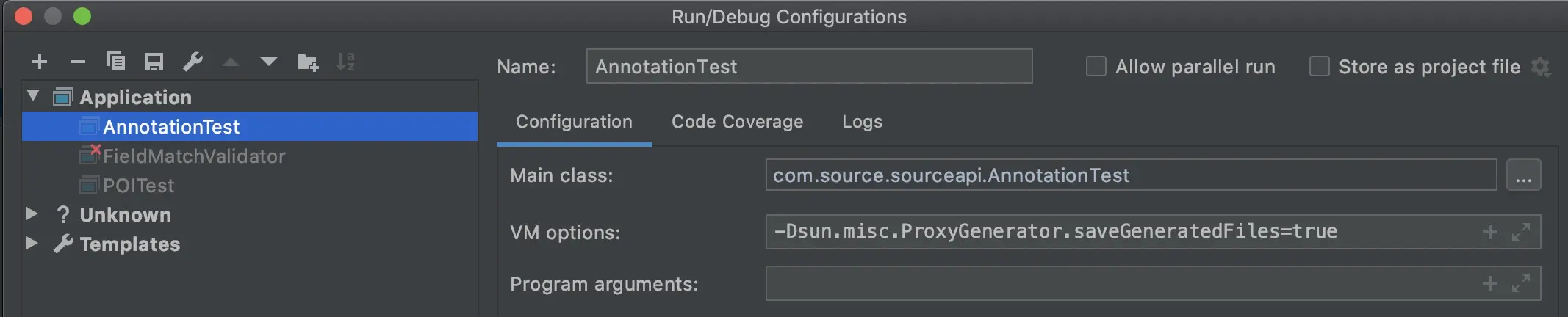The height and width of the screenshot is (317, 1568).
Task: Select the FieldMatchValidator configuration
Action: point(194,156)
